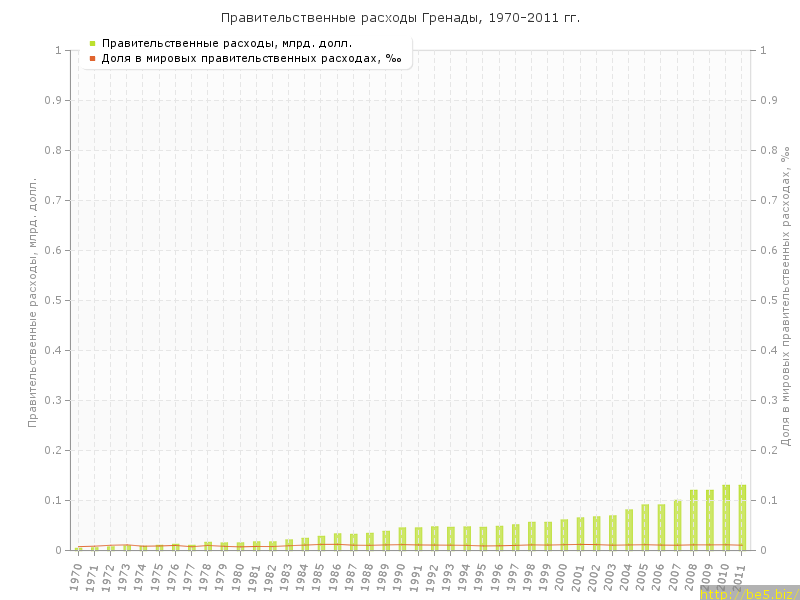Click the chart title about Grenada expenditure
The height and width of the screenshot is (600, 800).
400,18
